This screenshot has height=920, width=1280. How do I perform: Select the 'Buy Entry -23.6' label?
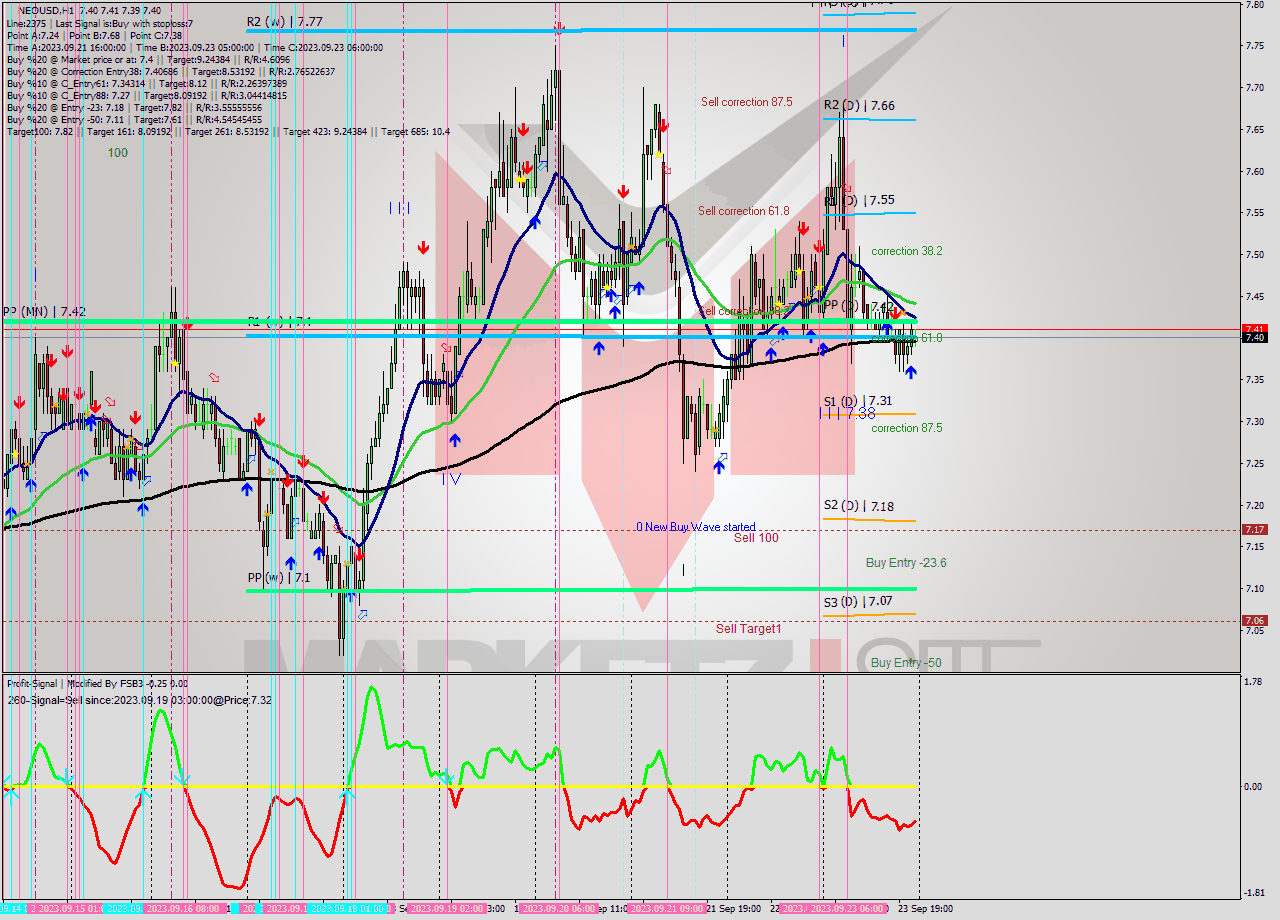(906, 563)
